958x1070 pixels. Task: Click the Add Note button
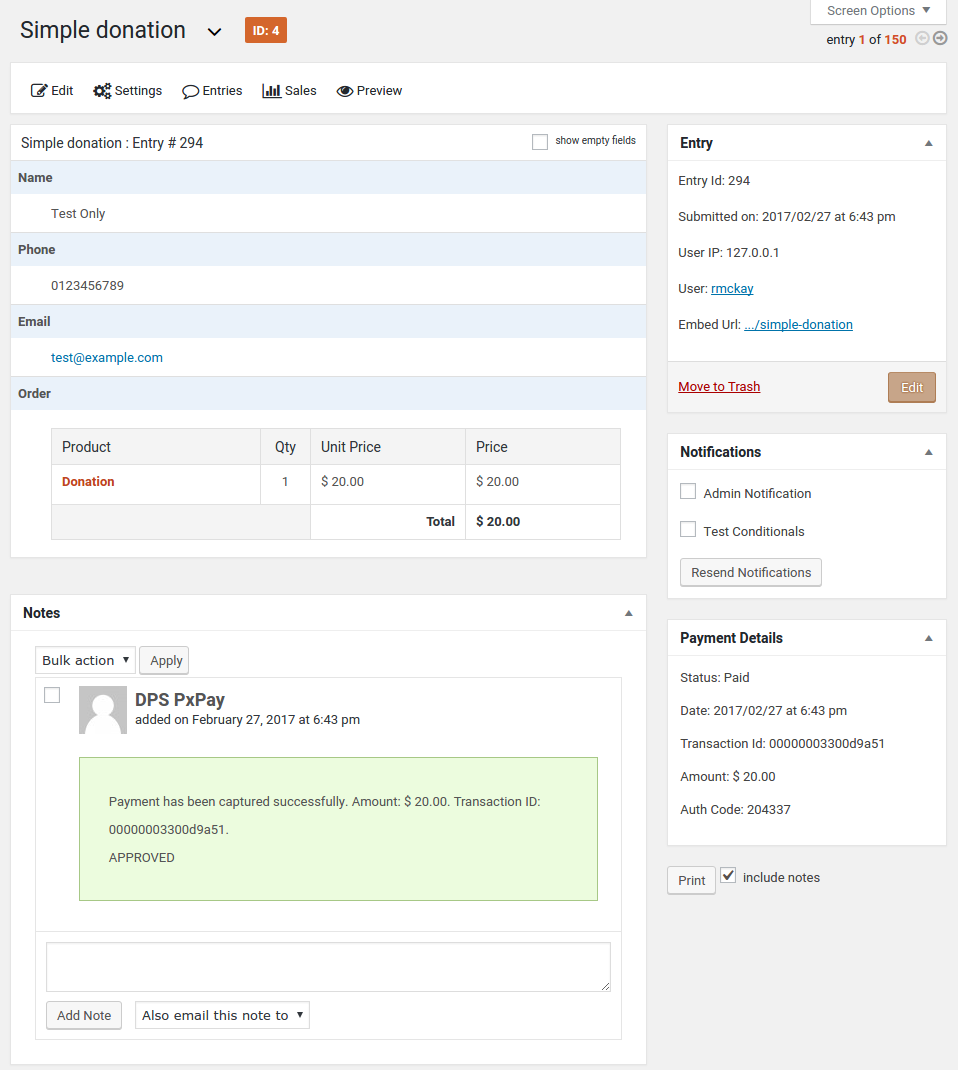coord(84,1015)
